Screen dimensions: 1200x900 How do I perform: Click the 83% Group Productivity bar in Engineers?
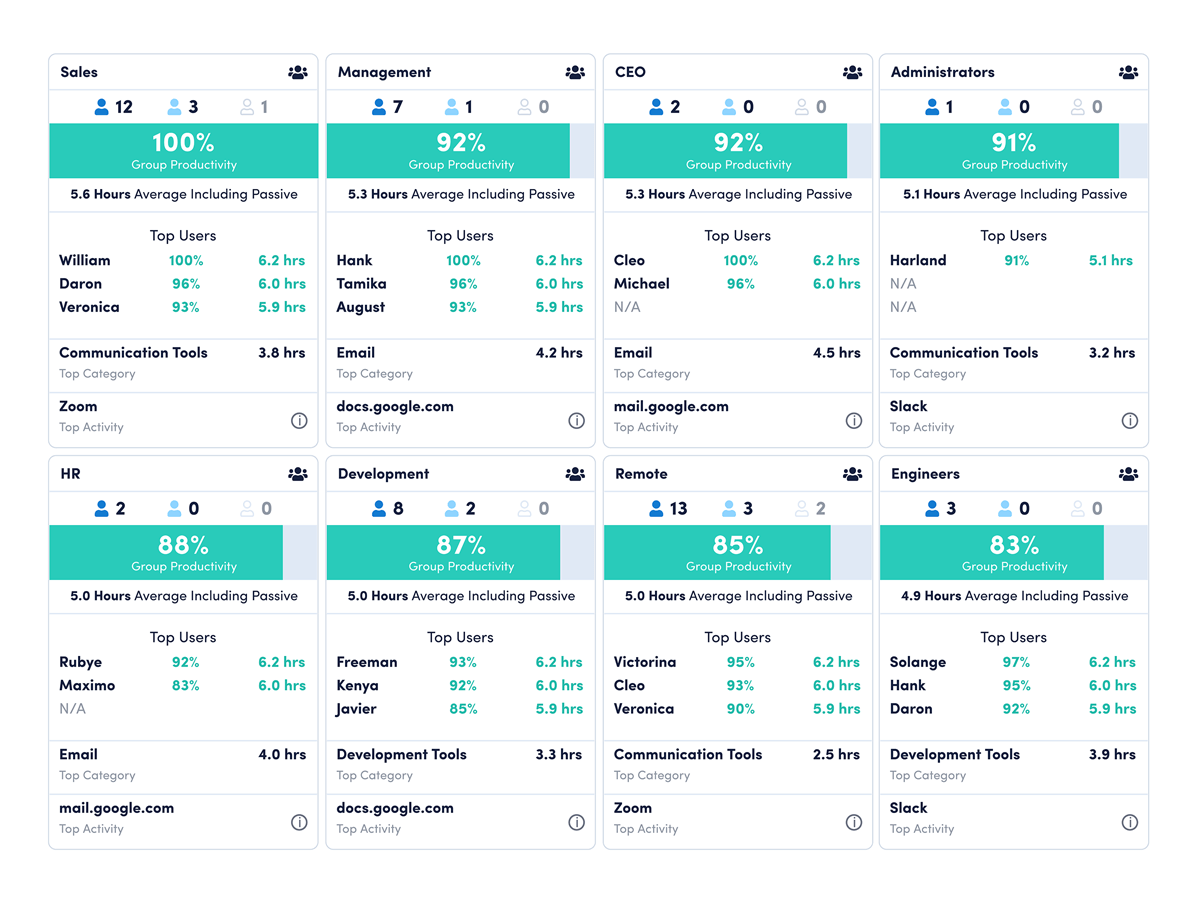click(x=992, y=553)
